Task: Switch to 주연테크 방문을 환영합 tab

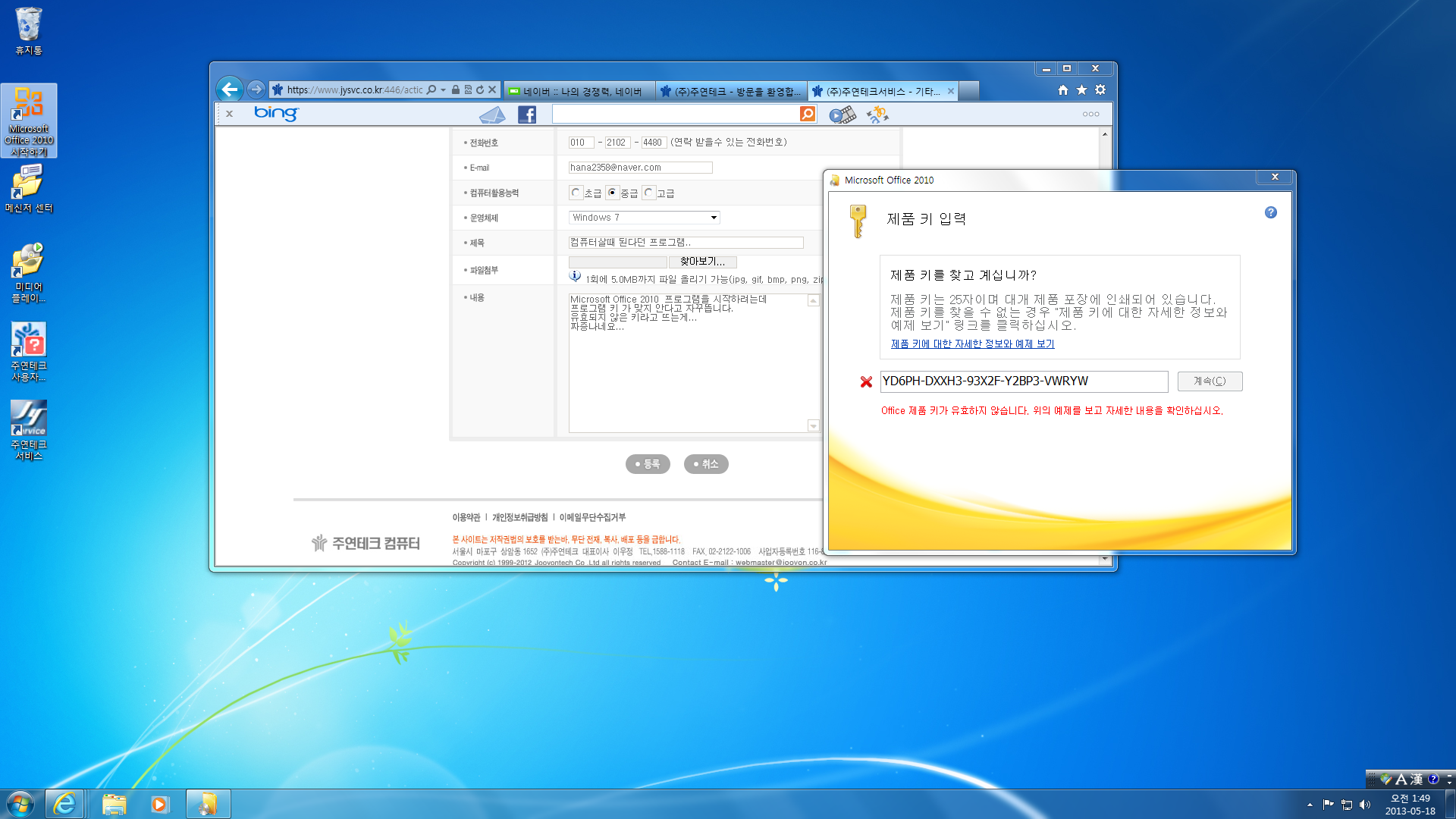Action: pos(731,91)
